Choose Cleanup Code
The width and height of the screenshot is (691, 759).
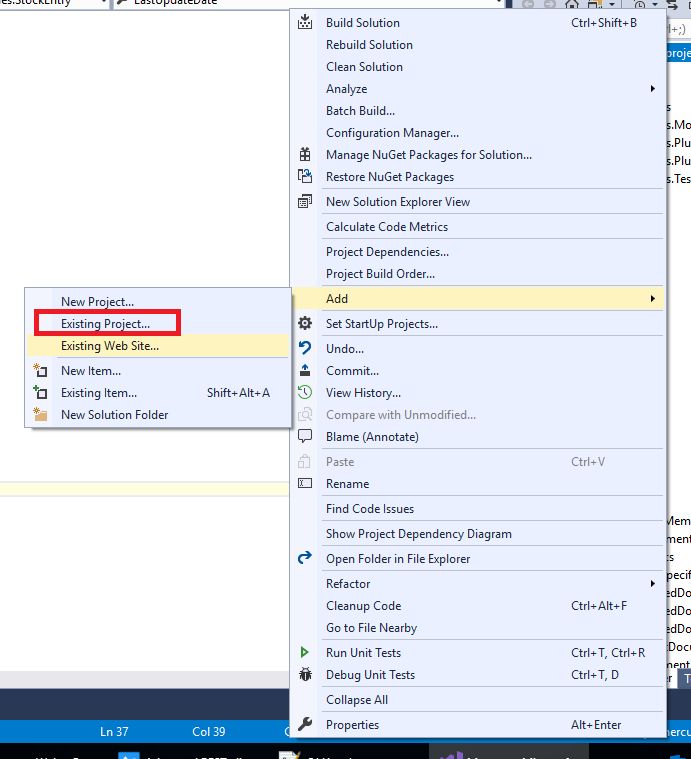[x=363, y=606]
